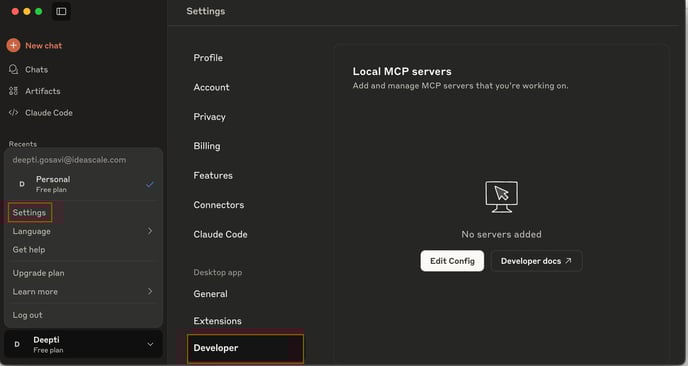Image resolution: width=688 pixels, height=366 pixels.
Task: Click the external arrow icon on Developer docs
Action: point(568,261)
